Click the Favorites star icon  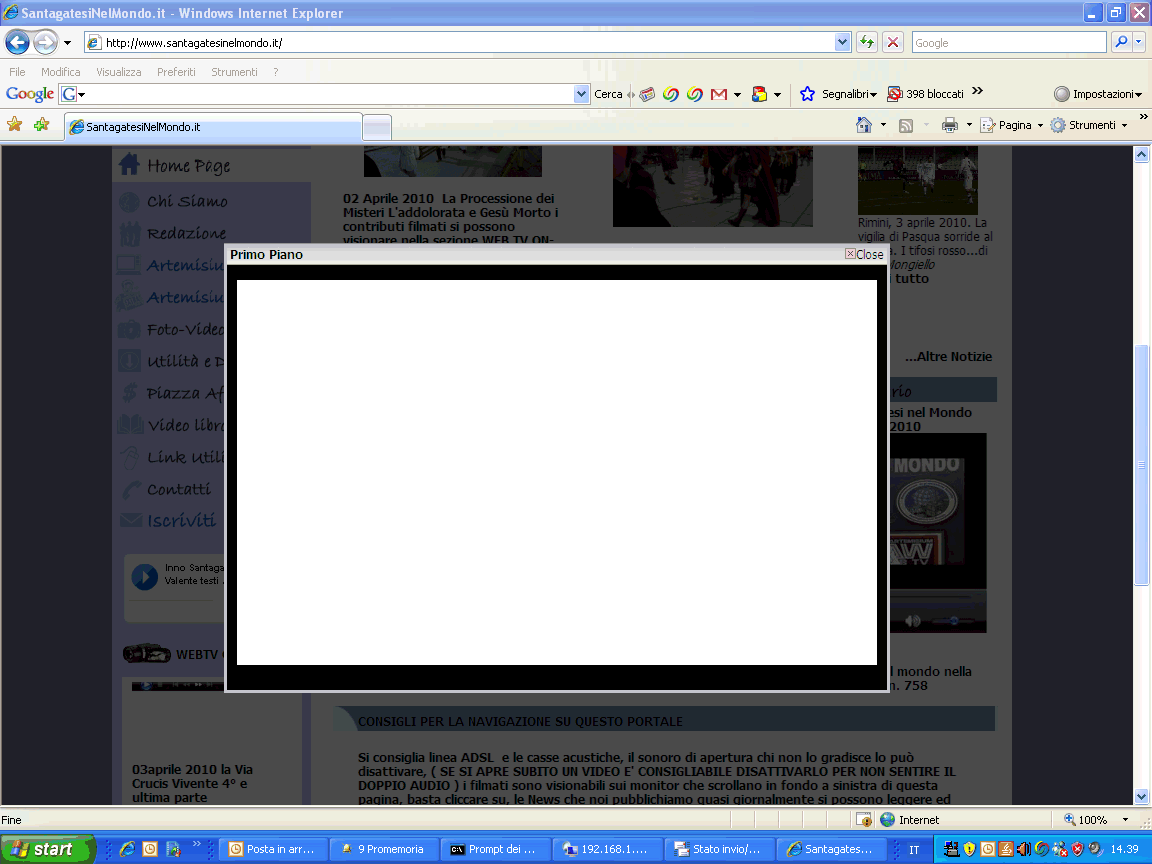pyautogui.click(x=14, y=125)
